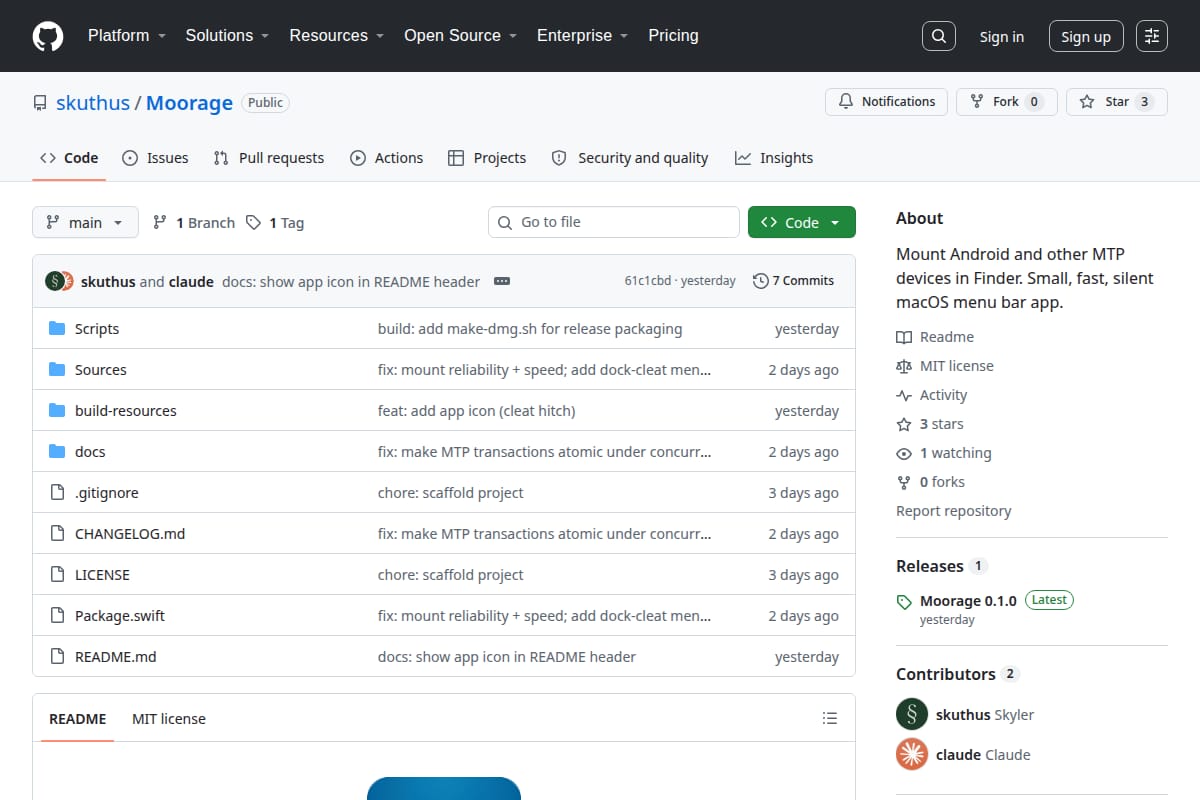This screenshot has width=1200, height=800.
Task: Click the search magnifier icon in header
Action: pos(938,36)
